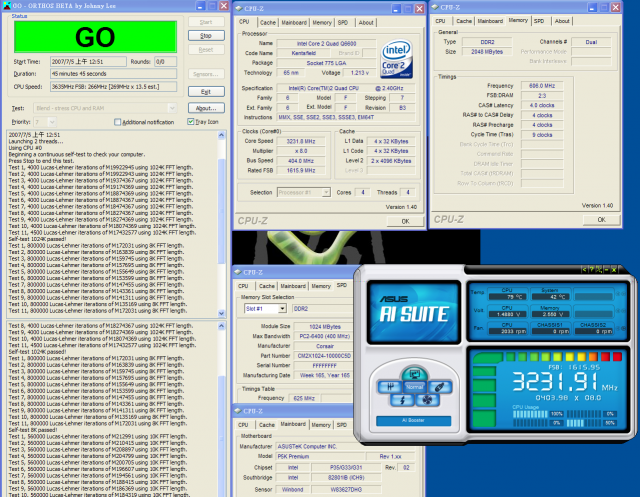
Task: Open About tab in CPU-Z memory timings window
Action: (x=562, y=21)
